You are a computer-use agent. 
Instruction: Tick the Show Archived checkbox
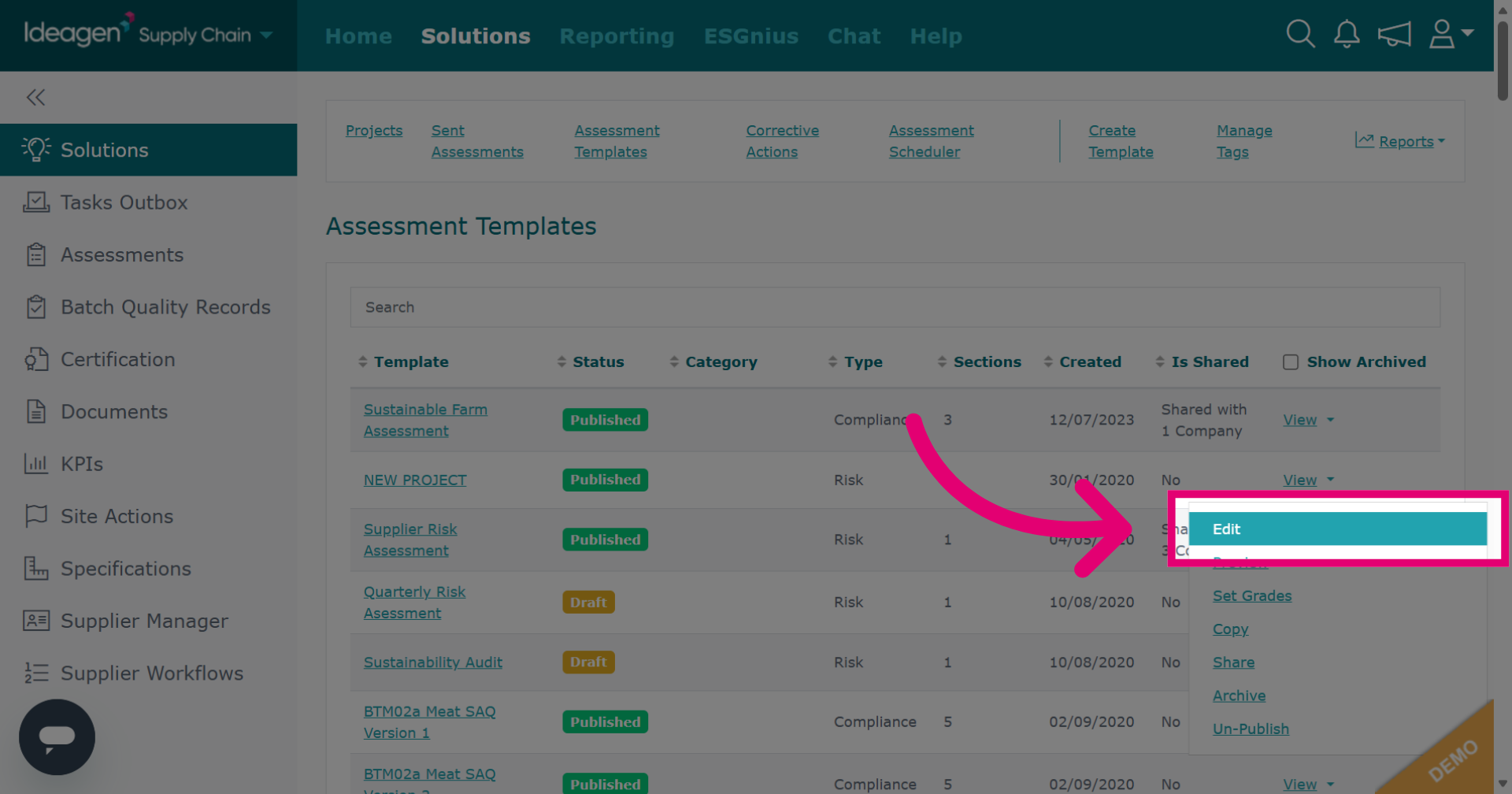[1290, 362]
